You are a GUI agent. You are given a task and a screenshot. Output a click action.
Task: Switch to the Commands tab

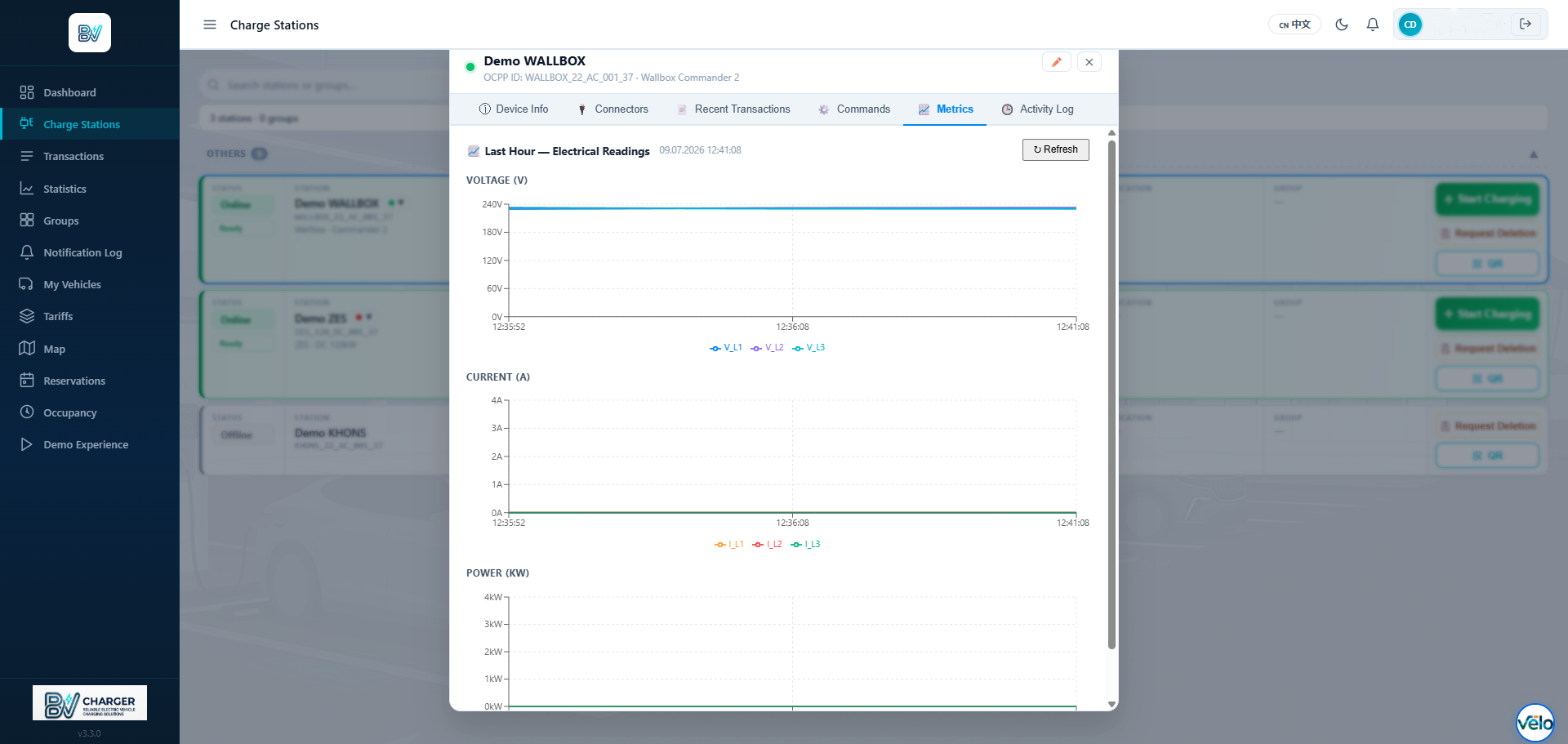coord(854,109)
